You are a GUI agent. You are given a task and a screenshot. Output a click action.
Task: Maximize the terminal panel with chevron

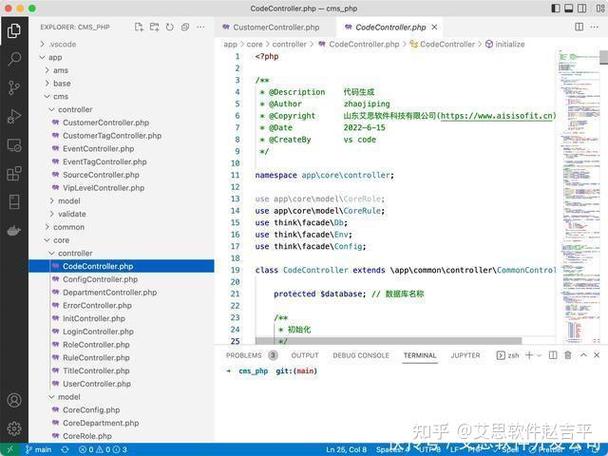coord(583,355)
